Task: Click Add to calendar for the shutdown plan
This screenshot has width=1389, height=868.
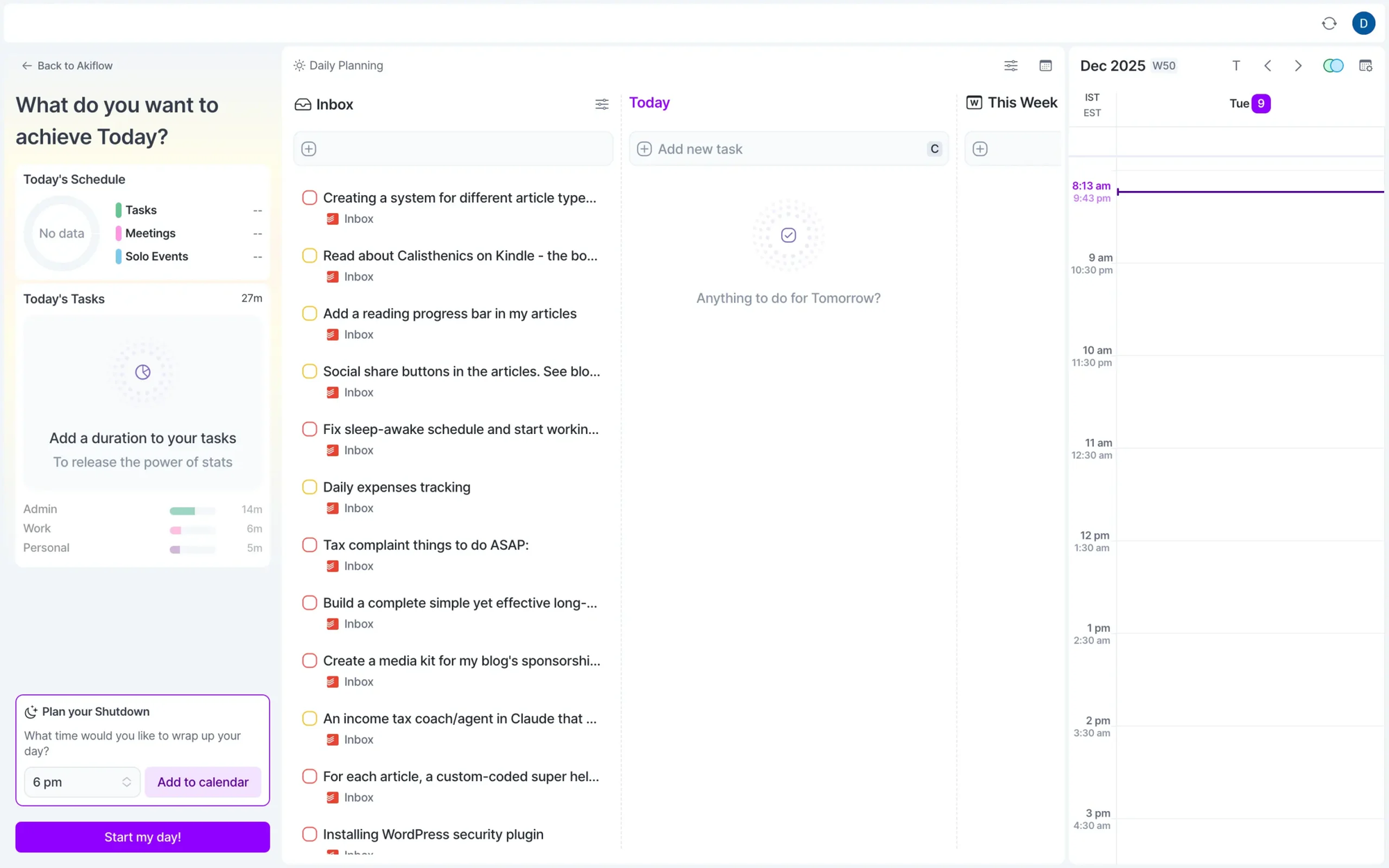Action: 203,782
